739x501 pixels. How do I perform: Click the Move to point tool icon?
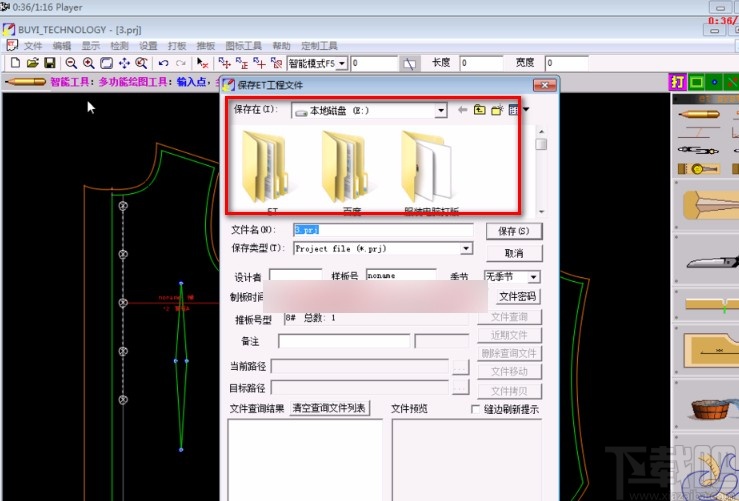coord(259,63)
